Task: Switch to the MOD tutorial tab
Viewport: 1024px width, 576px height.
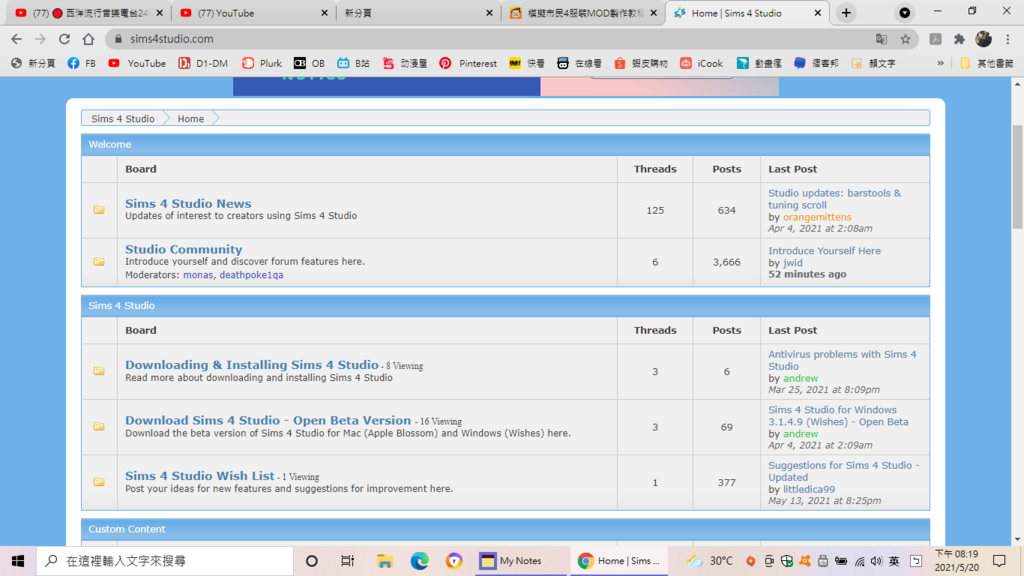Action: point(584,13)
